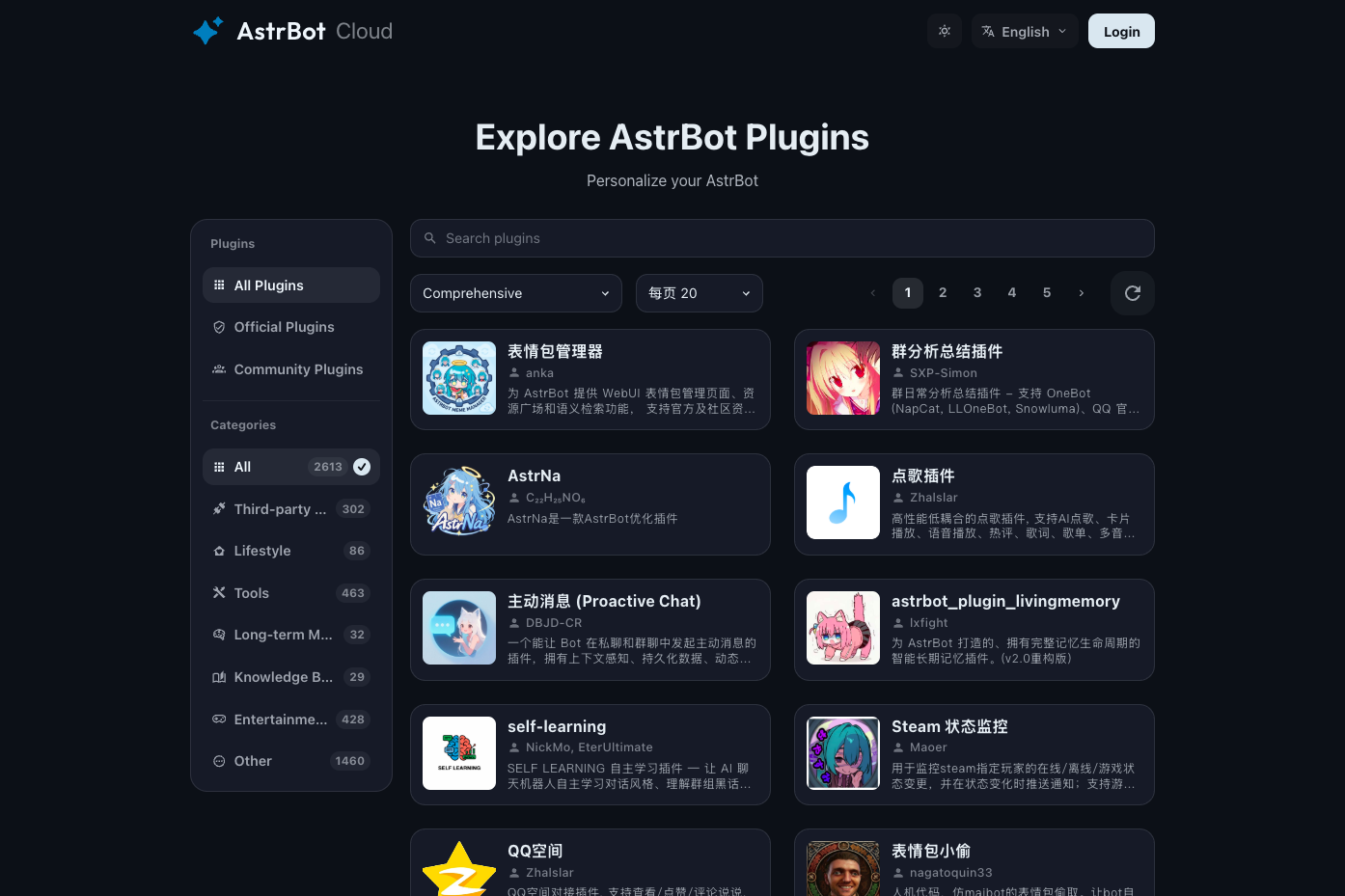Click the AstrBot star logo icon

pyautogui.click(x=207, y=31)
